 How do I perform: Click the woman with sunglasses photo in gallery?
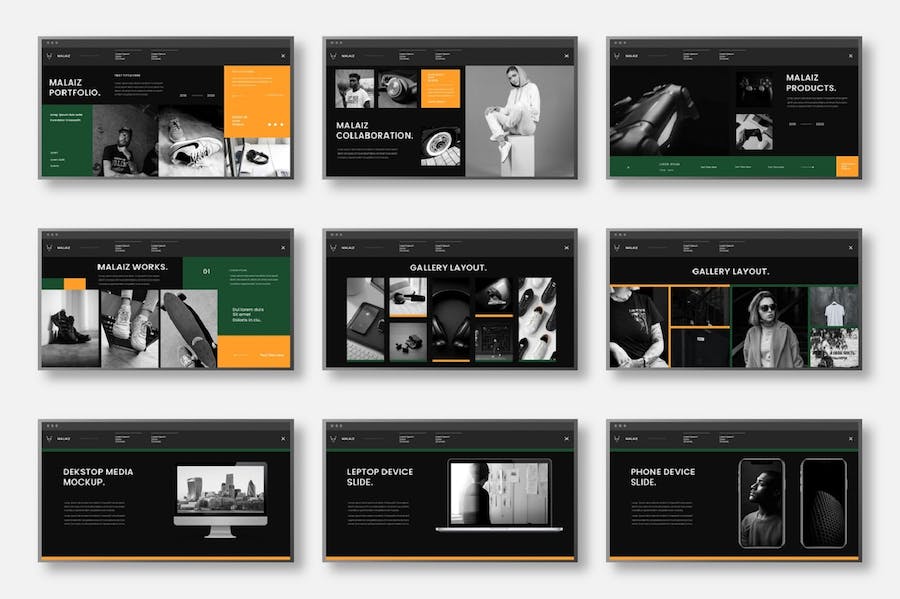[769, 328]
